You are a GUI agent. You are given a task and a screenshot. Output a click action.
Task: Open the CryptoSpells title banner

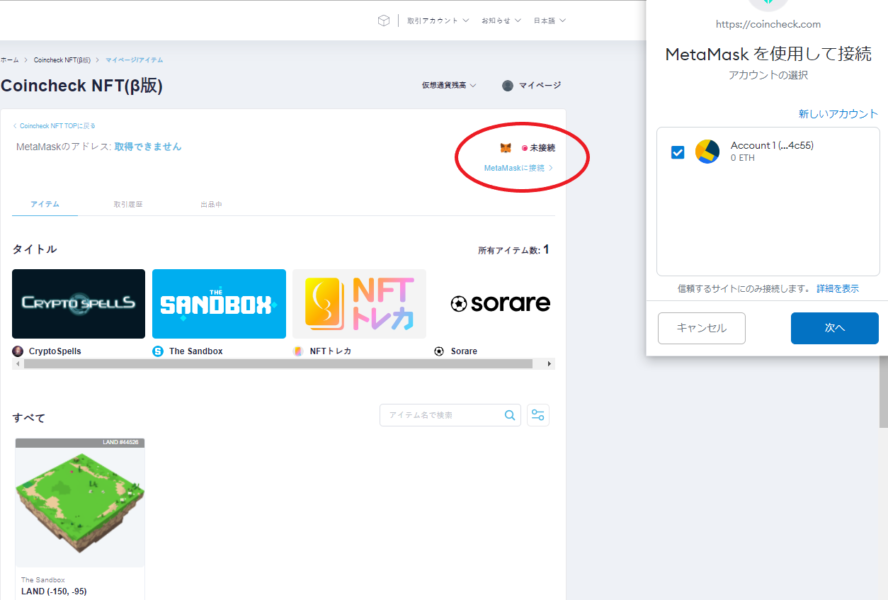[x=79, y=304]
